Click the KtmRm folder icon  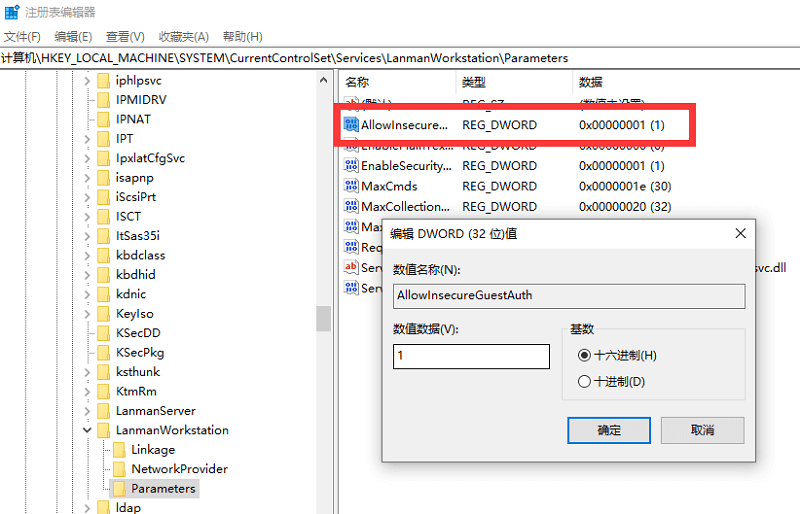[104, 391]
